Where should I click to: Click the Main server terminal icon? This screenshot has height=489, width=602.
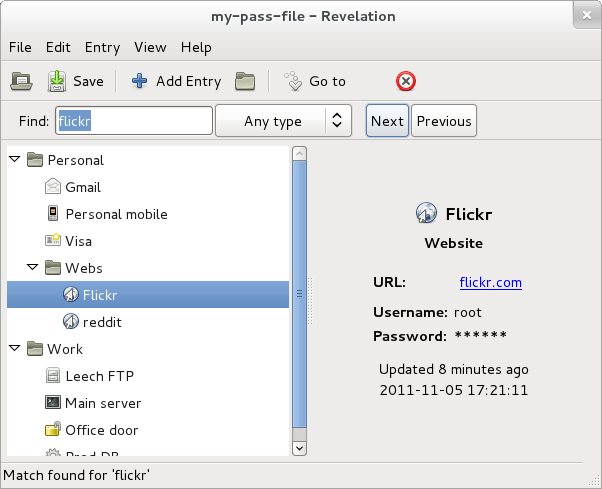(53, 403)
